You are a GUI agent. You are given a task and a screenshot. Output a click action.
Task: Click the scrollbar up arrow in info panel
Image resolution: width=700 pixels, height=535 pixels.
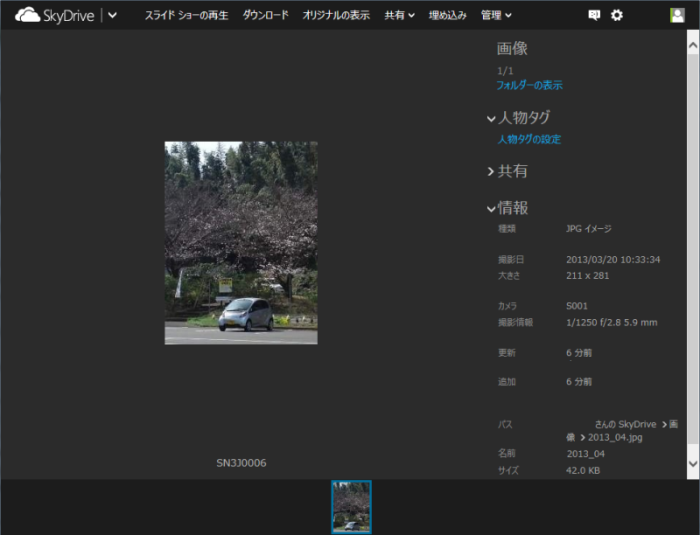tap(692, 43)
